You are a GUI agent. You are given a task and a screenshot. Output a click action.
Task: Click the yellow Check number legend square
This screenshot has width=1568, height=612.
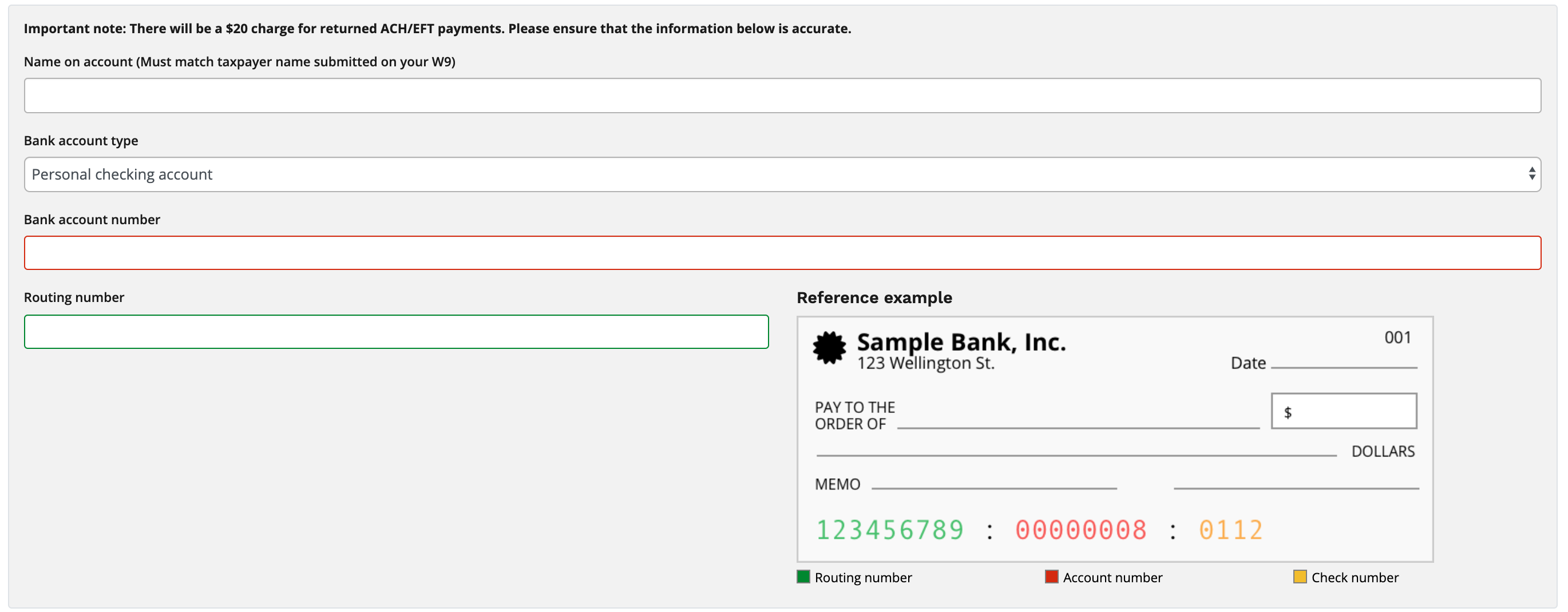pyautogui.click(x=1300, y=577)
